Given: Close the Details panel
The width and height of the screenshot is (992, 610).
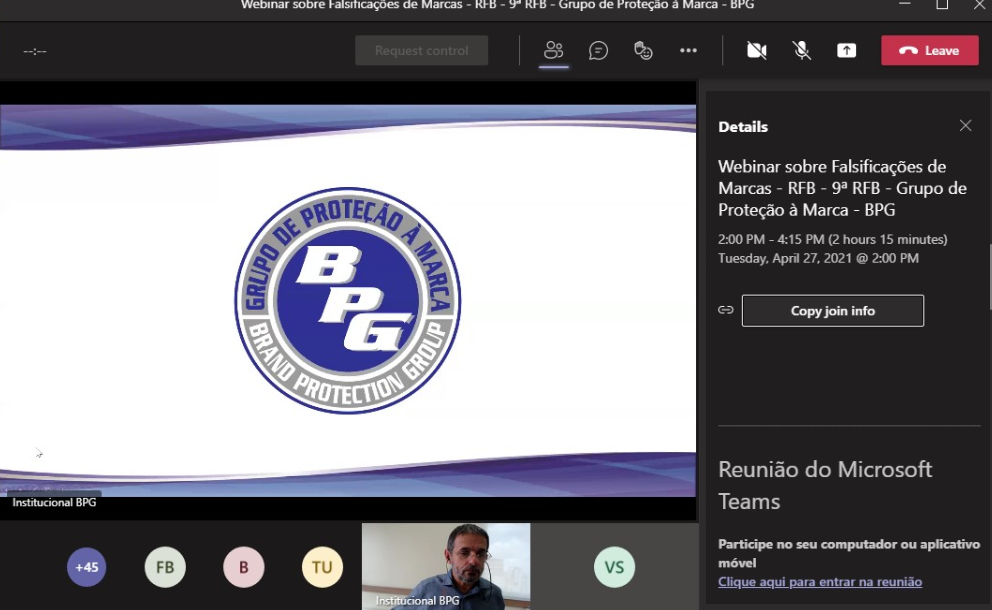Looking at the screenshot, I should pos(965,126).
